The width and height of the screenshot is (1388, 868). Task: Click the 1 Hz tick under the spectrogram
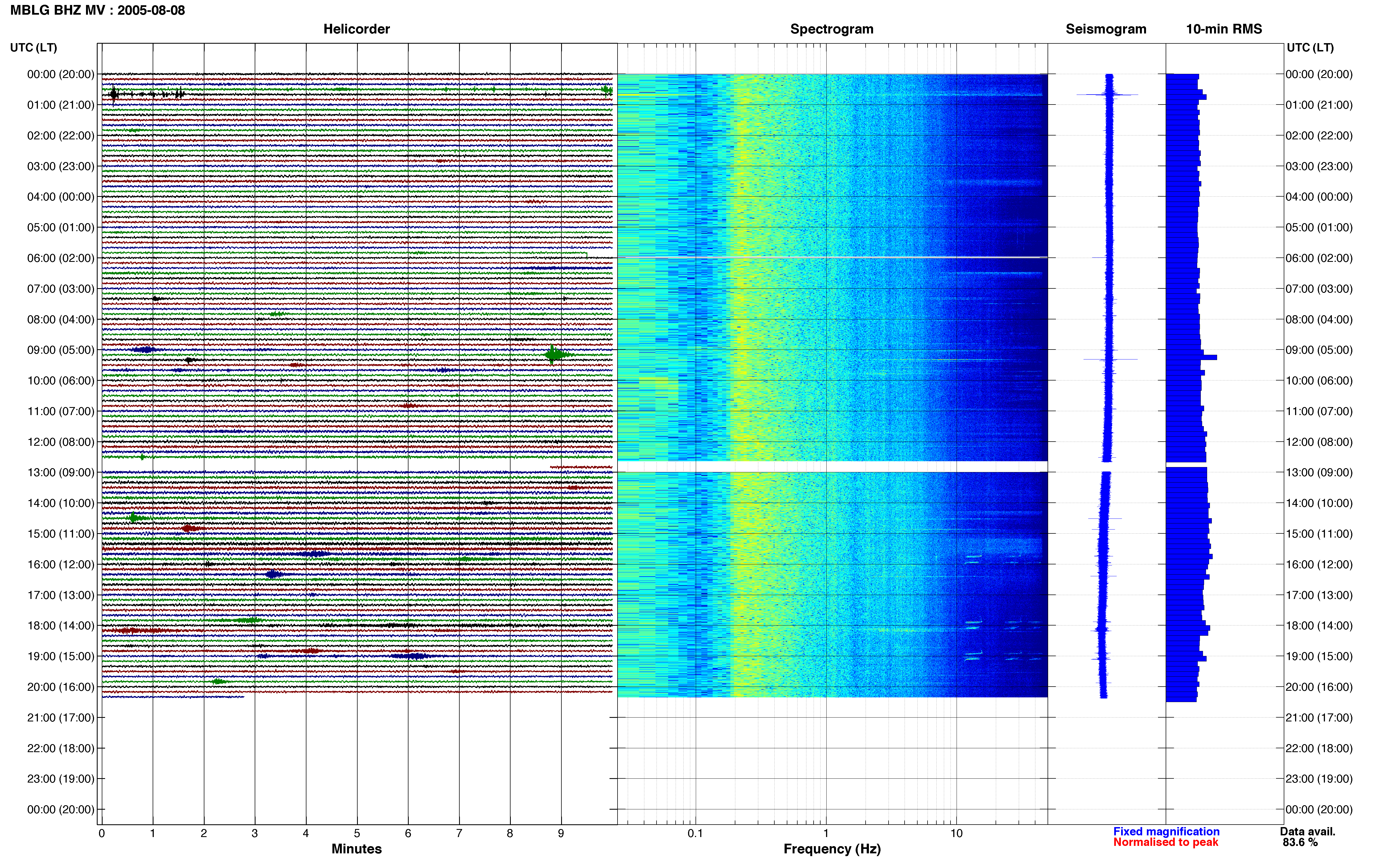click(826, 833)
